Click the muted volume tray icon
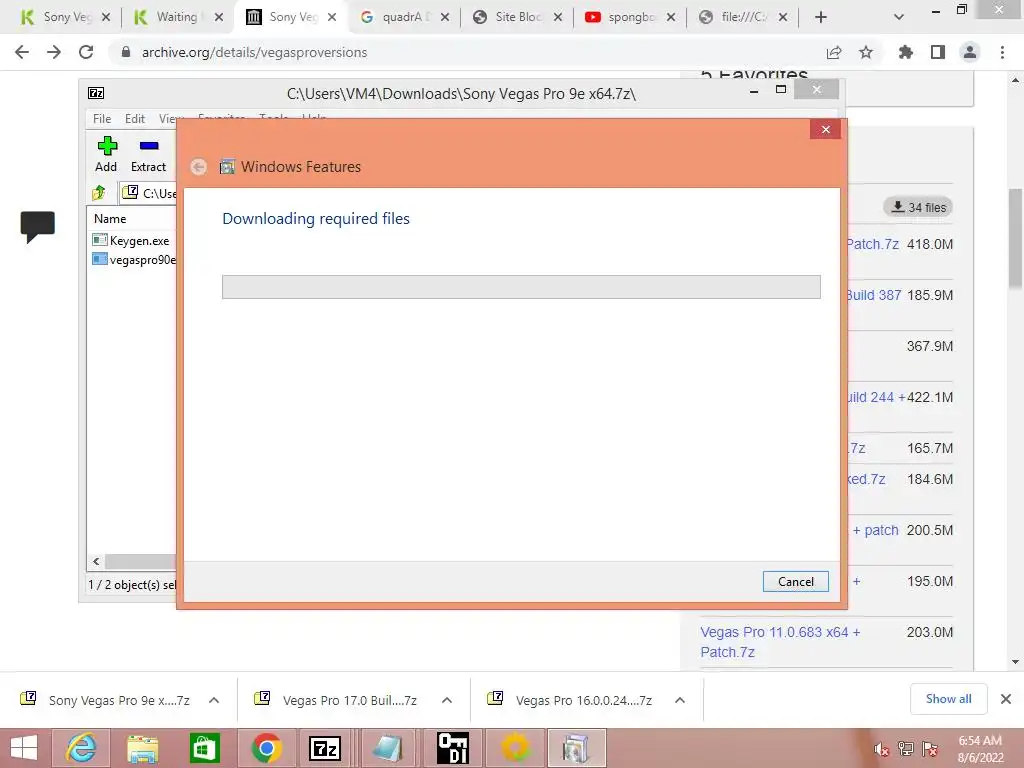 click(881, 749)
